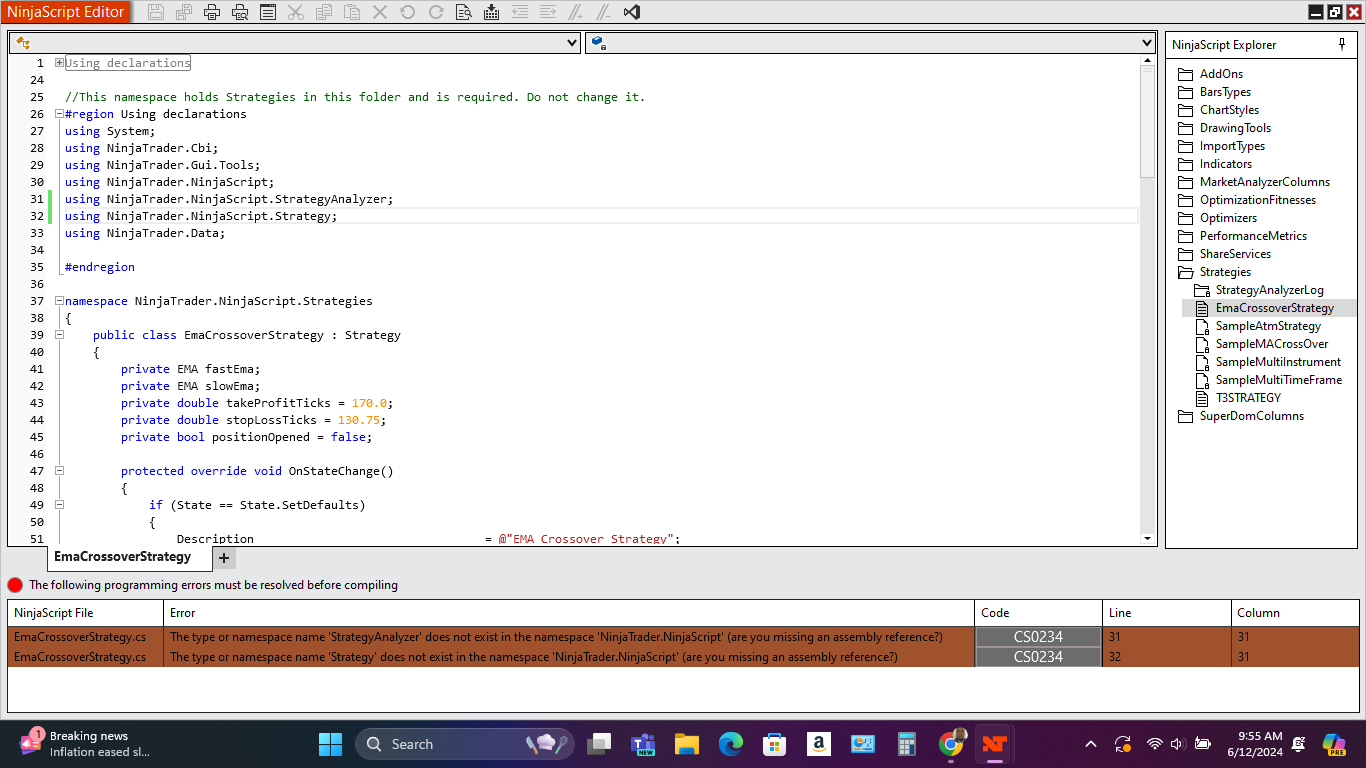
Task: Decrease indent of the selected lines
Action: (x=520, y=12)
